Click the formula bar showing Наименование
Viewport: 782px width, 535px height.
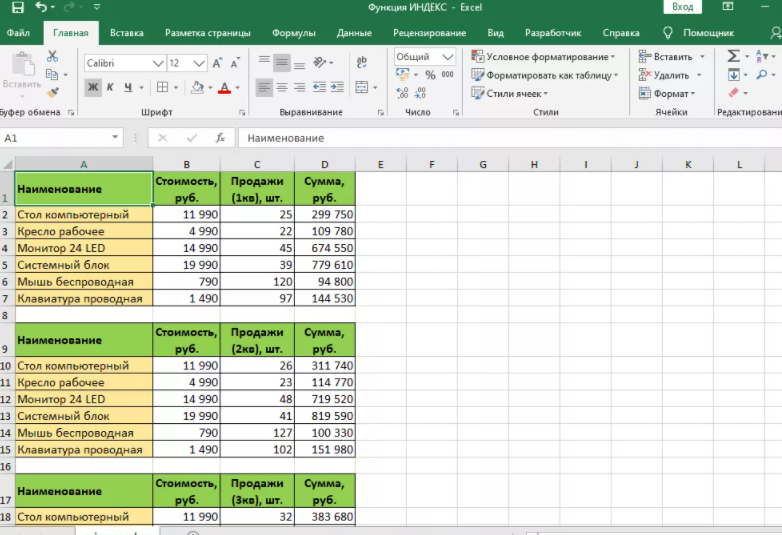(x=510, y=138)
